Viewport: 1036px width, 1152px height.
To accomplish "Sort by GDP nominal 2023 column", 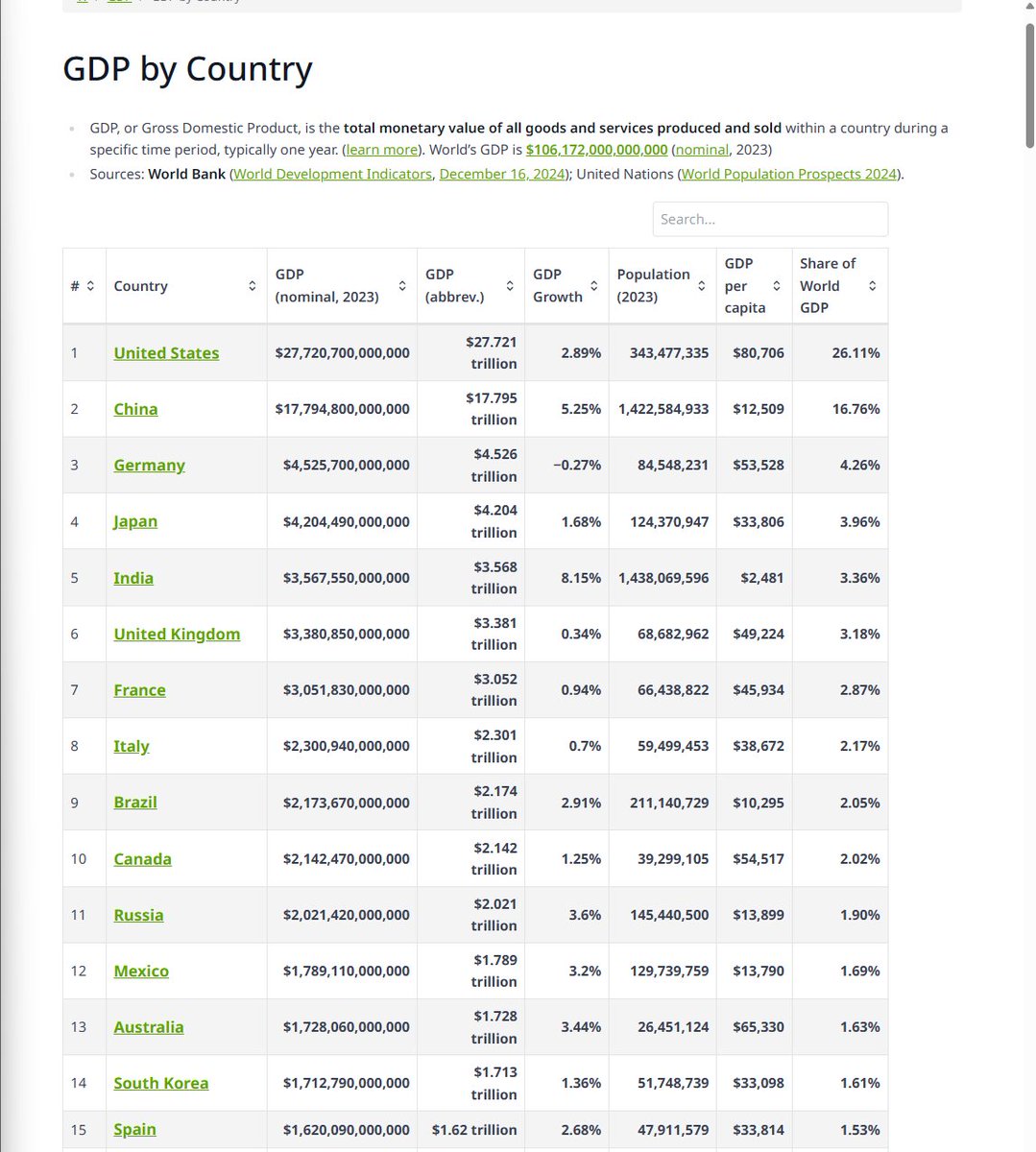I will [x=402, y=286].
